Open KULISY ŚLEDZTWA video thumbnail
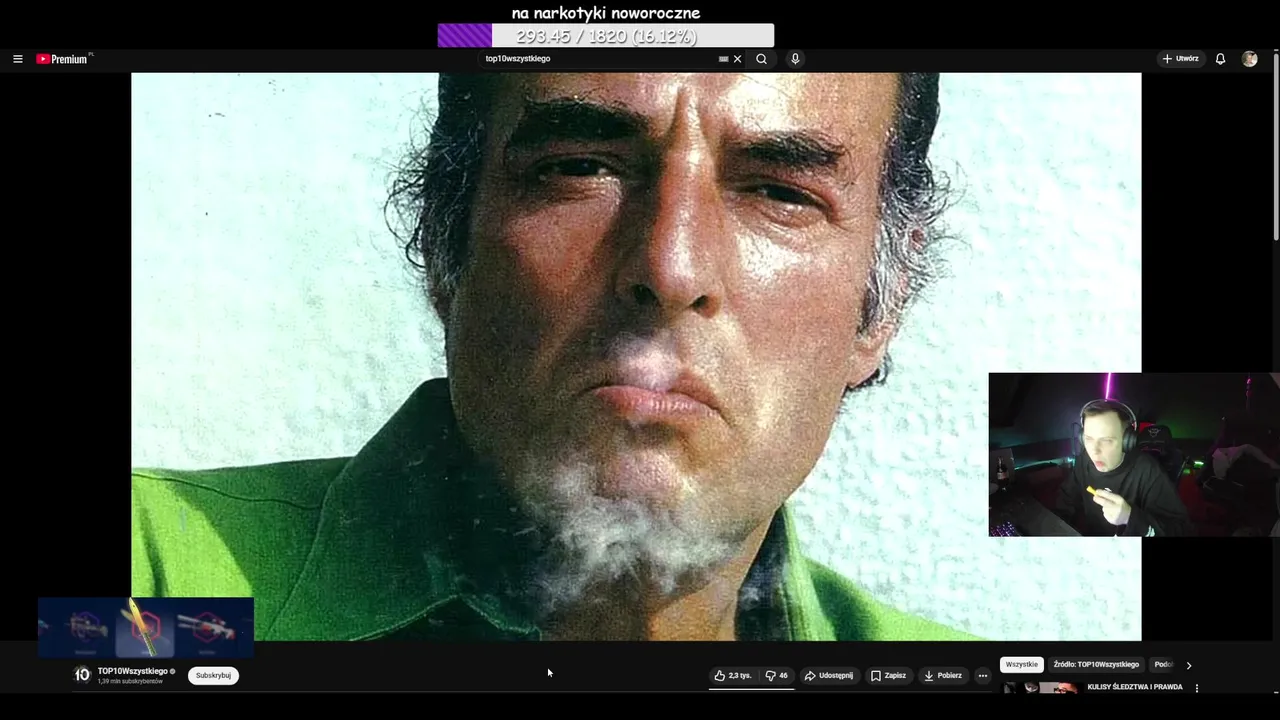 click(x=1040, y=688)
